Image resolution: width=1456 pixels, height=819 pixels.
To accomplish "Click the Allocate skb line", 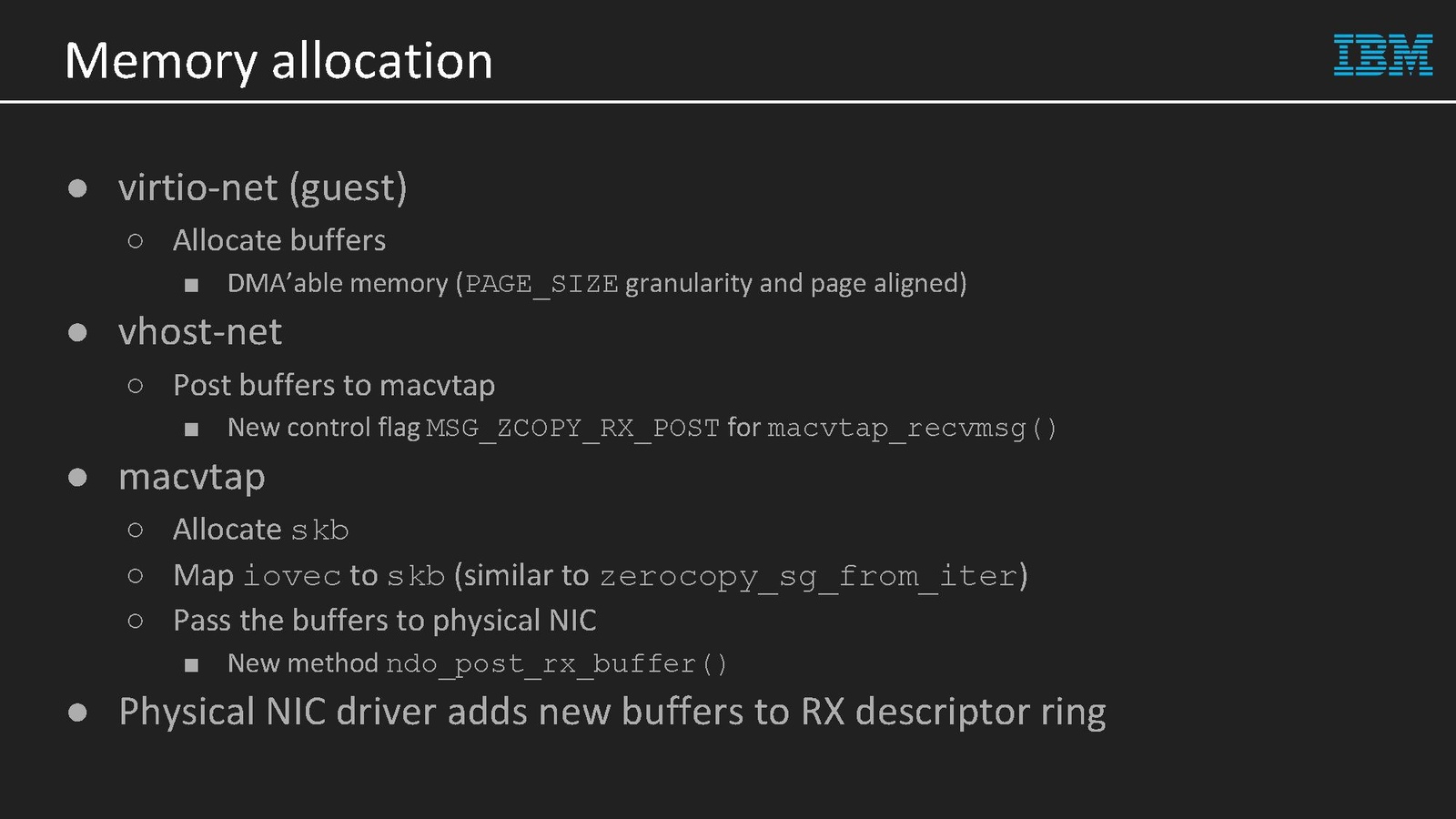I will click(x=260, y=530).
